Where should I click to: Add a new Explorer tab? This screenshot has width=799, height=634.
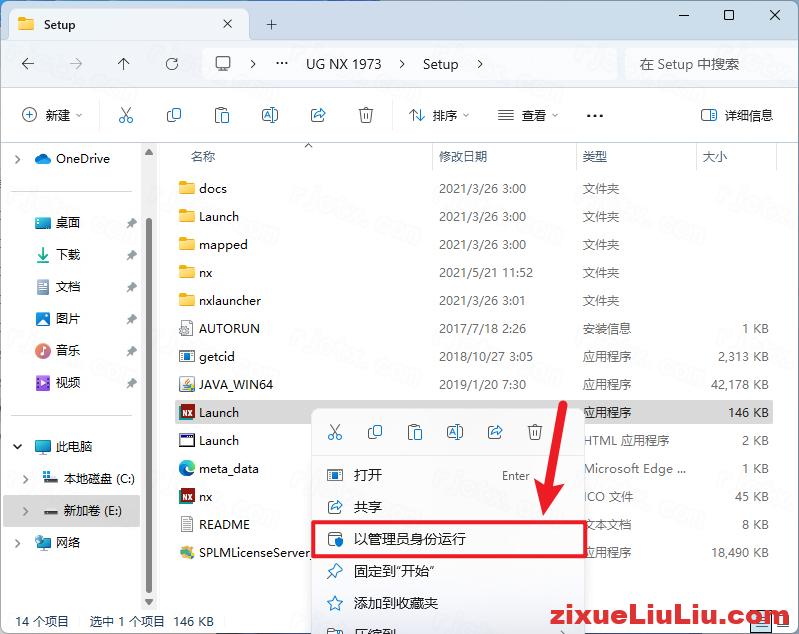pyautogui.click(x=272, y=24)
